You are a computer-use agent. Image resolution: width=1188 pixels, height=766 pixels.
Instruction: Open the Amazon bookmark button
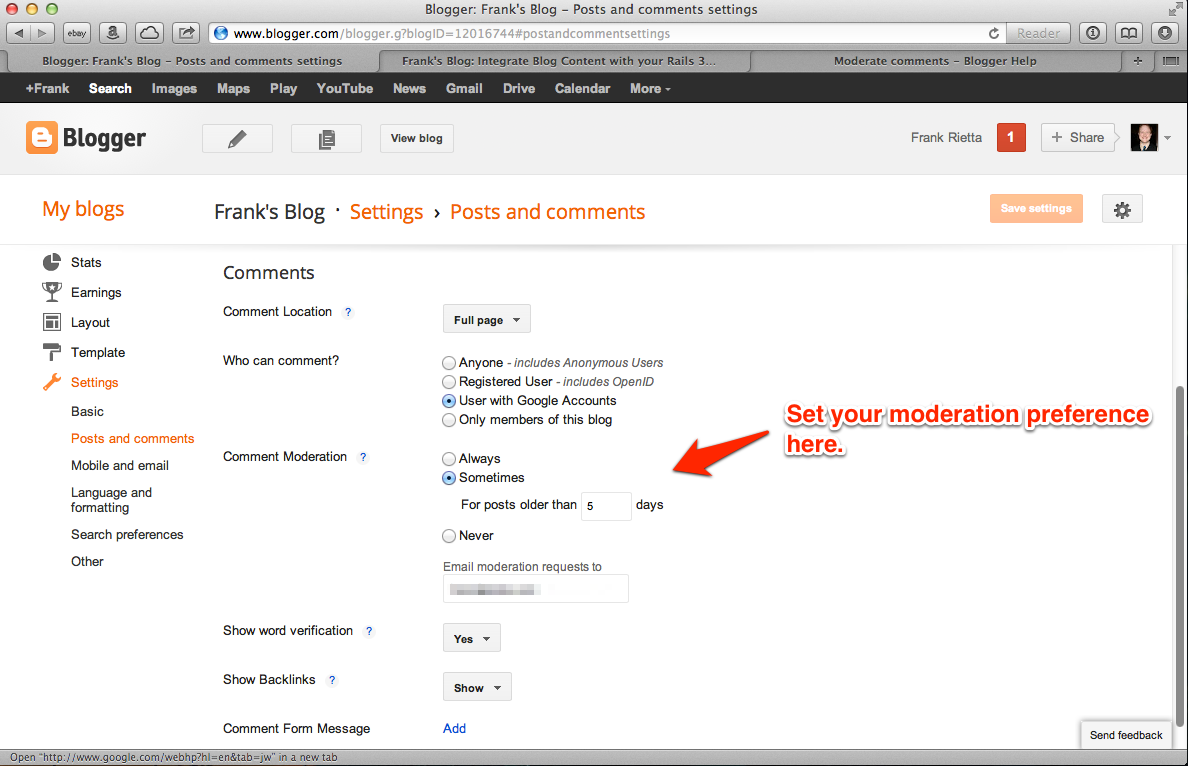pyautogui.click(x=112, y=33)
